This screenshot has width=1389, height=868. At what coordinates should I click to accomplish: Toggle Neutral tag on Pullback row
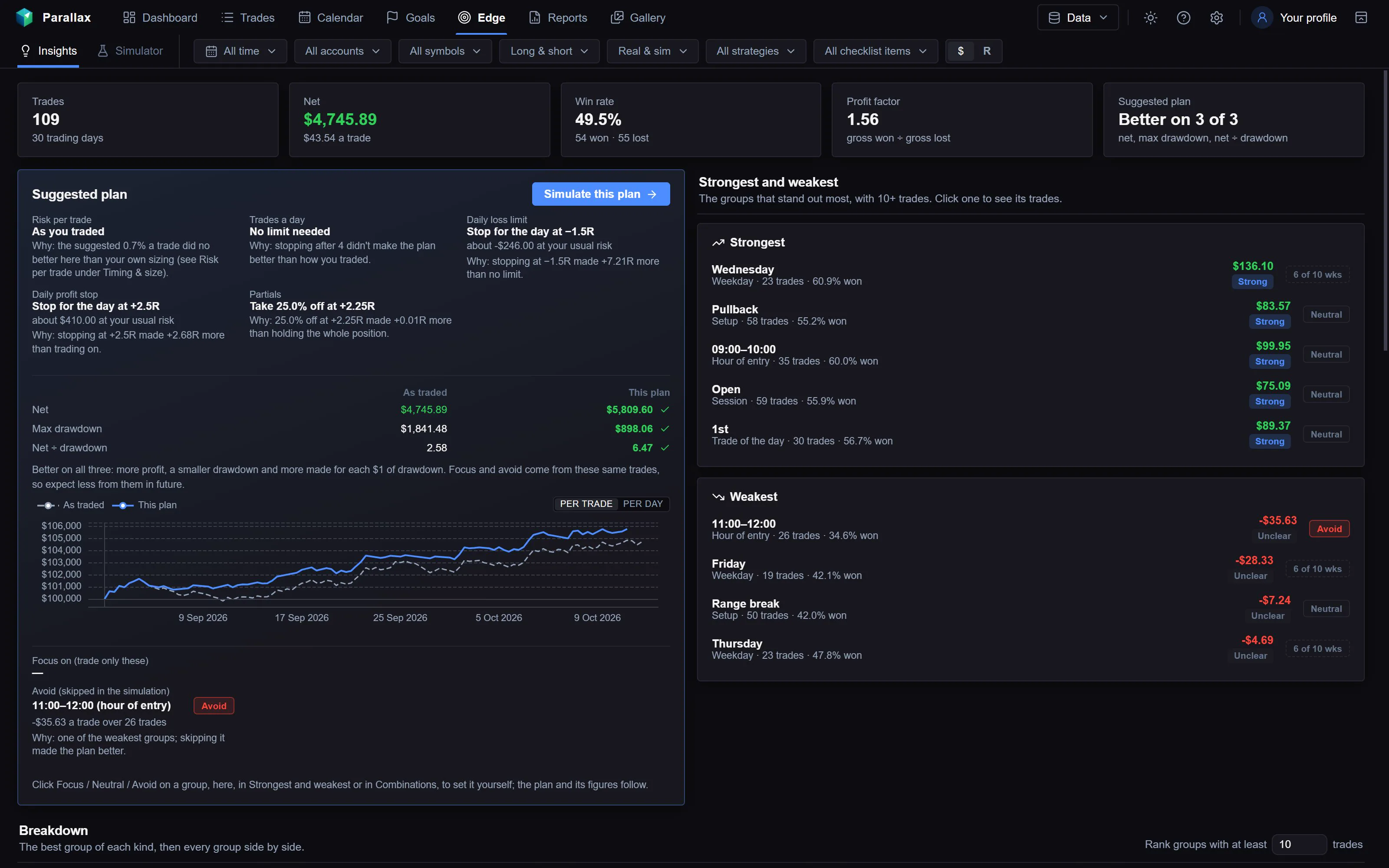click(x=1326, y=315)
